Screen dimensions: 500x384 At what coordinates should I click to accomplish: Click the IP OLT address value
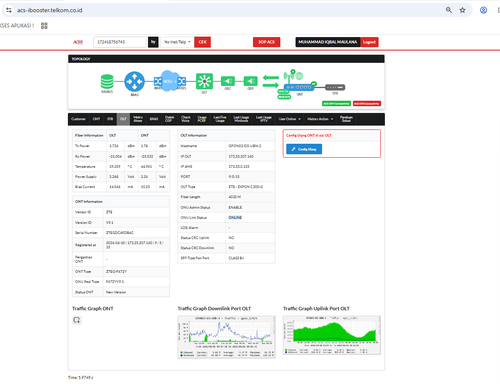tap(241, 156)
